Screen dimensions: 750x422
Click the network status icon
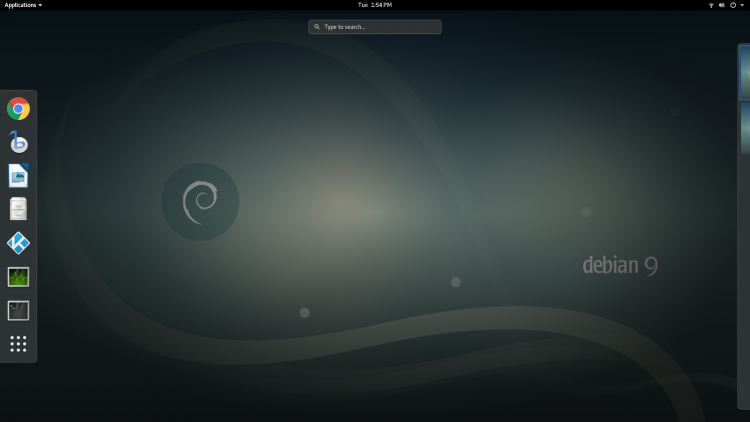click(711, 5)
